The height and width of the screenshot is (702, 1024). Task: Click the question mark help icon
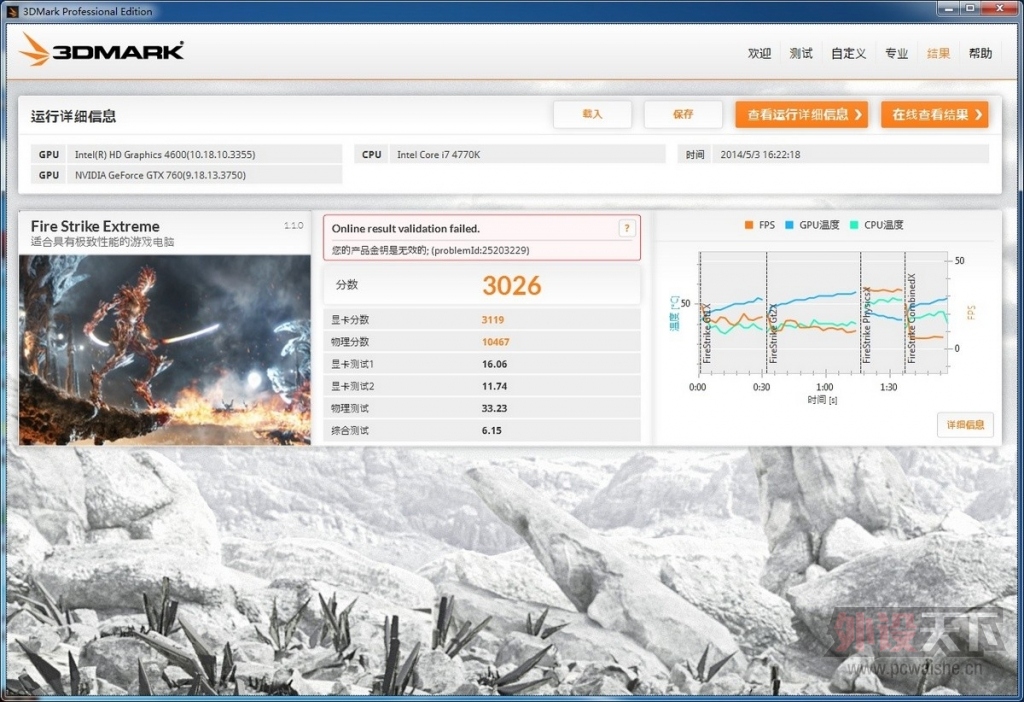[x=626, y=228]
